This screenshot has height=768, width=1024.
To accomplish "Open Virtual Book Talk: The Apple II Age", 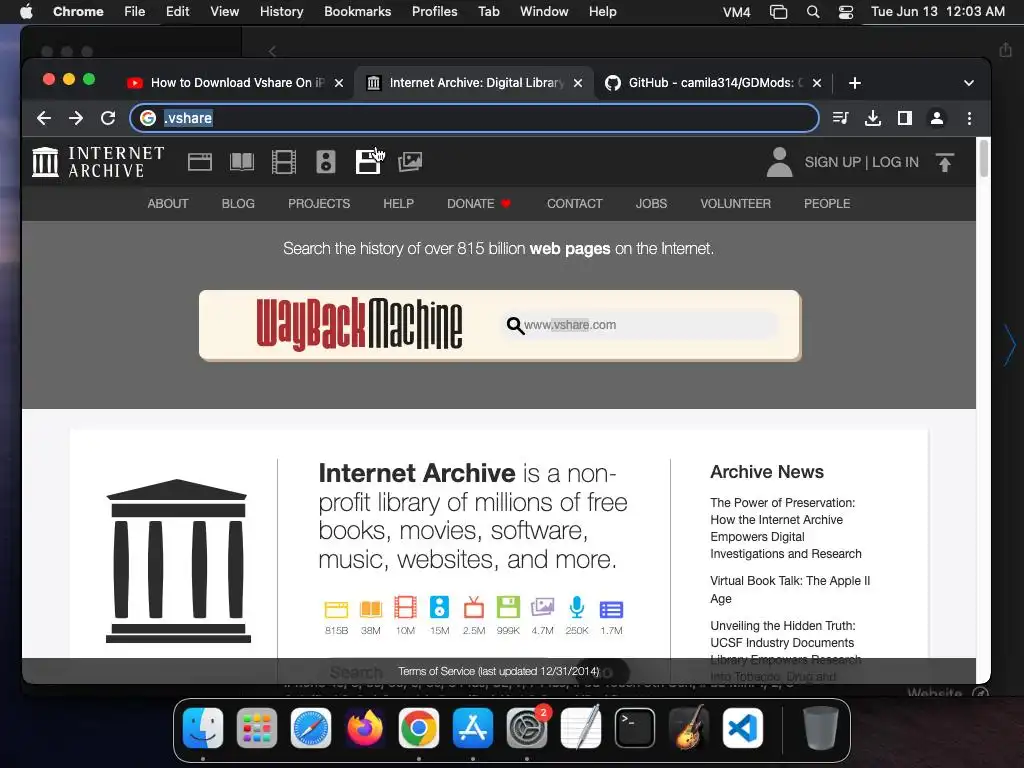I will [790, 590].
